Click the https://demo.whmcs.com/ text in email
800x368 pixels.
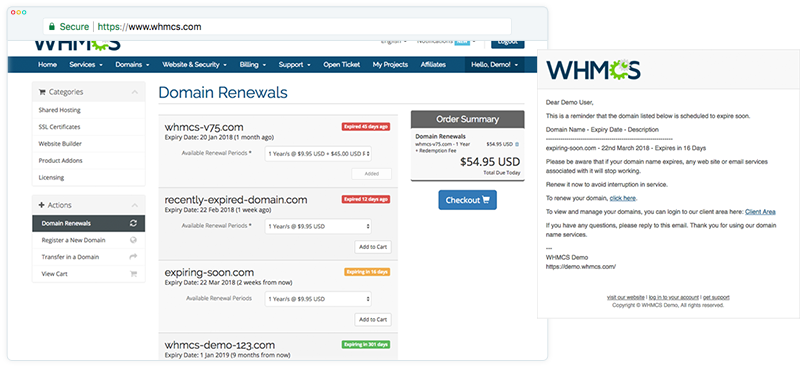click(x=581, y=266)
